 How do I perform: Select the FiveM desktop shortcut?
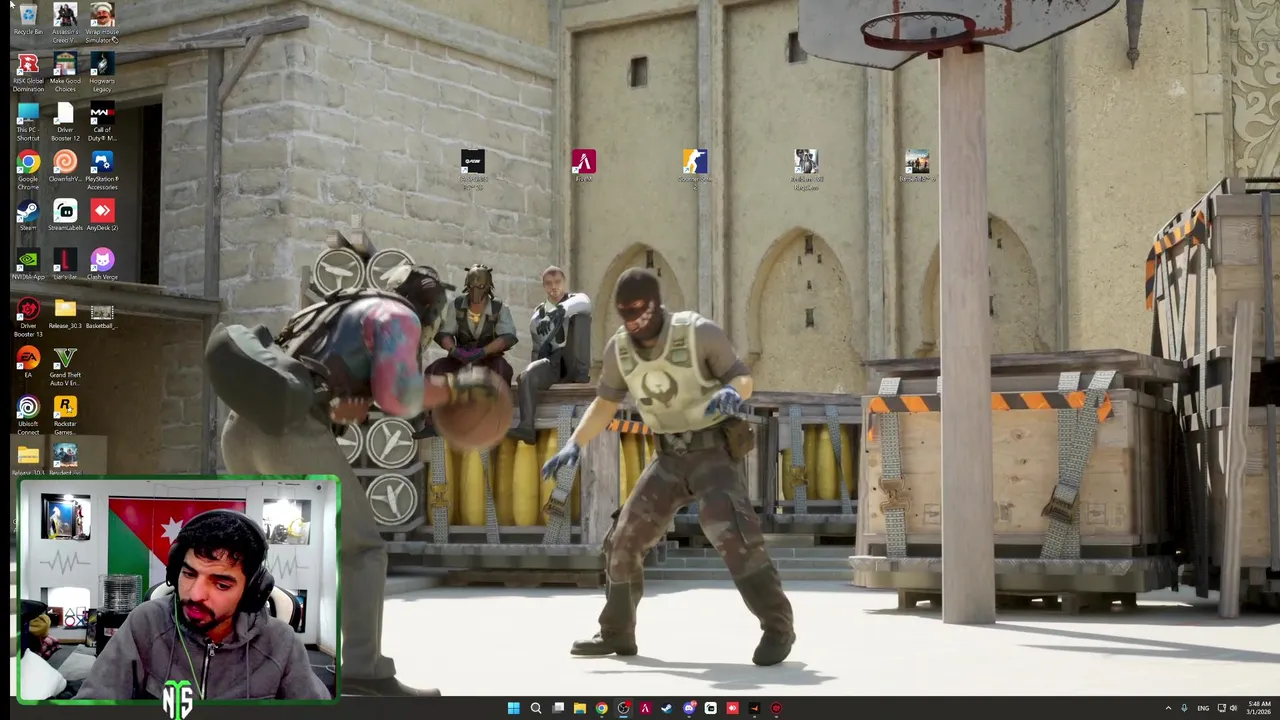[584, 165]
